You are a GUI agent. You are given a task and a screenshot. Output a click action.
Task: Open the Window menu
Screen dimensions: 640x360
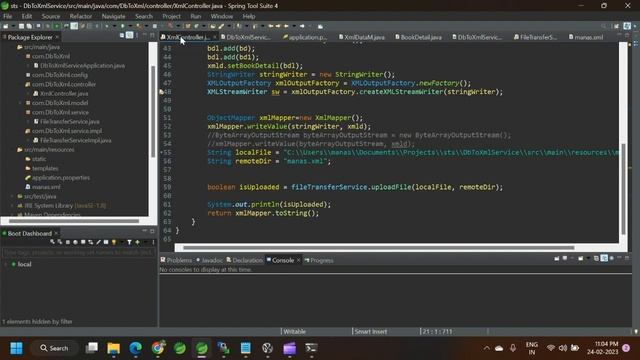coord(222,16)
